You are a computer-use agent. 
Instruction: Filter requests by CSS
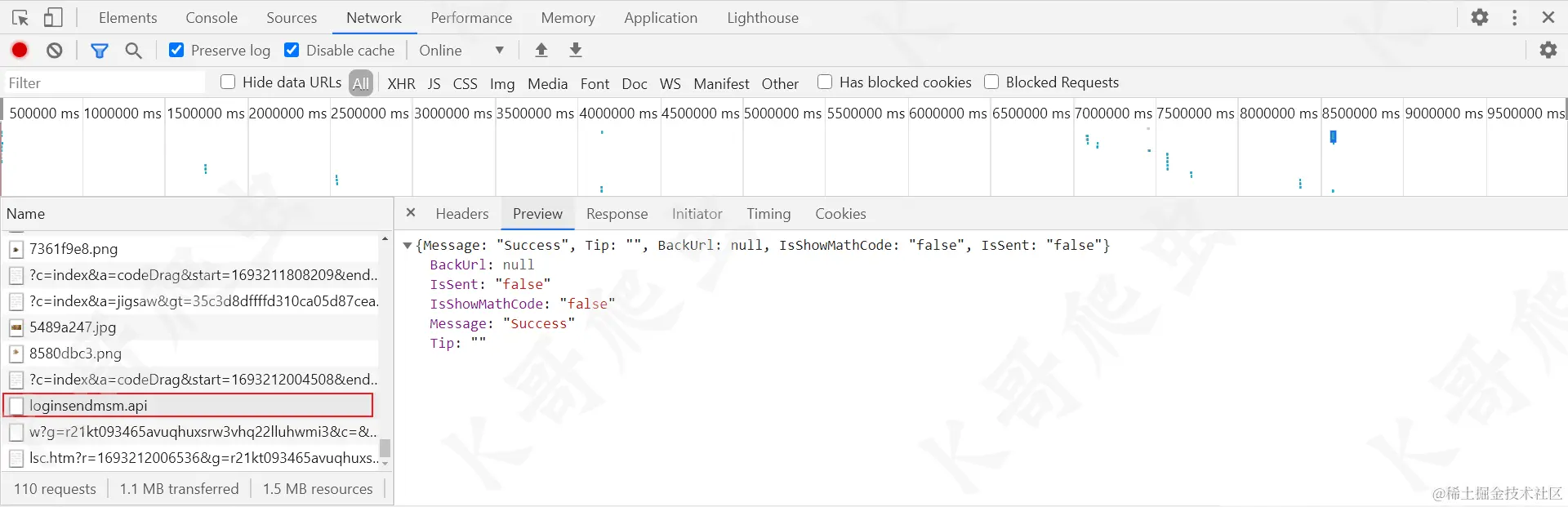465,83
